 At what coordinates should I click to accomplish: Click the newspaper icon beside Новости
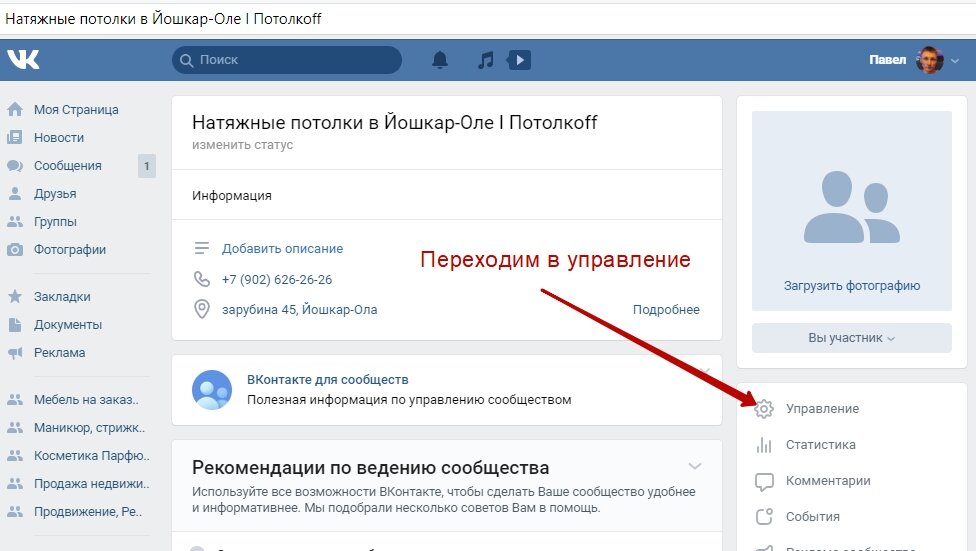(x=15, y=138)
